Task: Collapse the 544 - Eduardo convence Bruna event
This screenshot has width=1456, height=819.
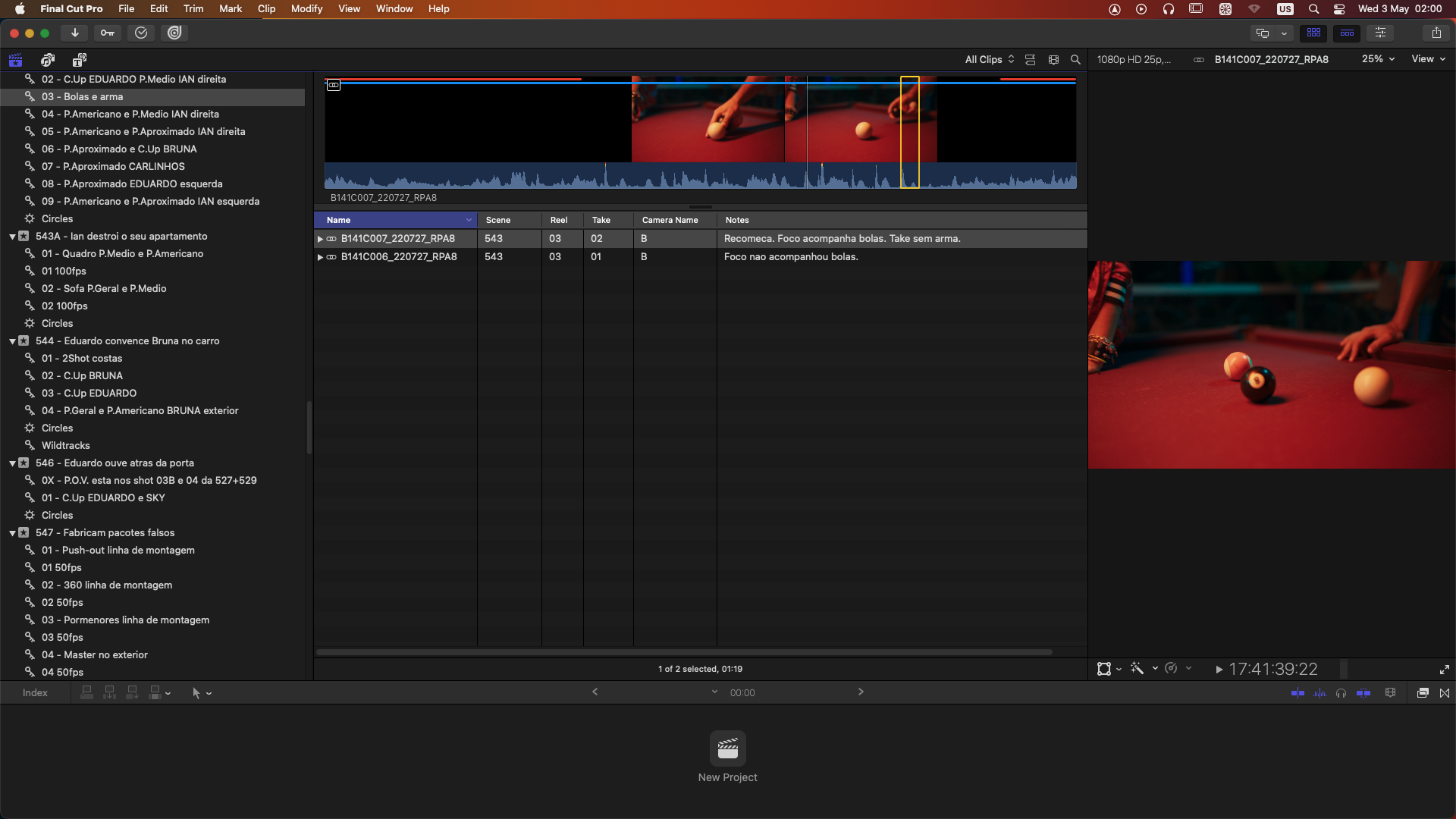Action: tap(12, 341)
